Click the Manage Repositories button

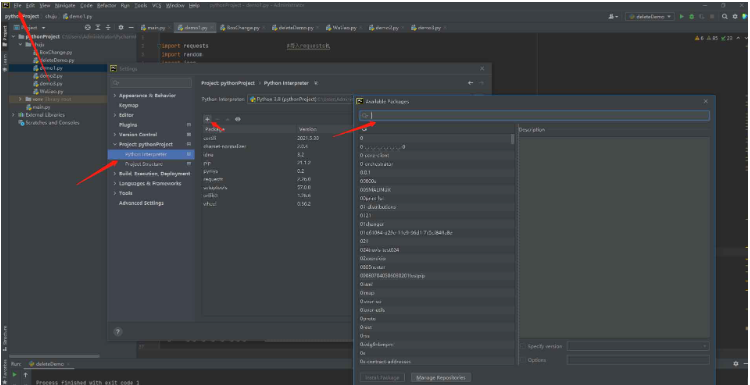[x=441, y=377]
